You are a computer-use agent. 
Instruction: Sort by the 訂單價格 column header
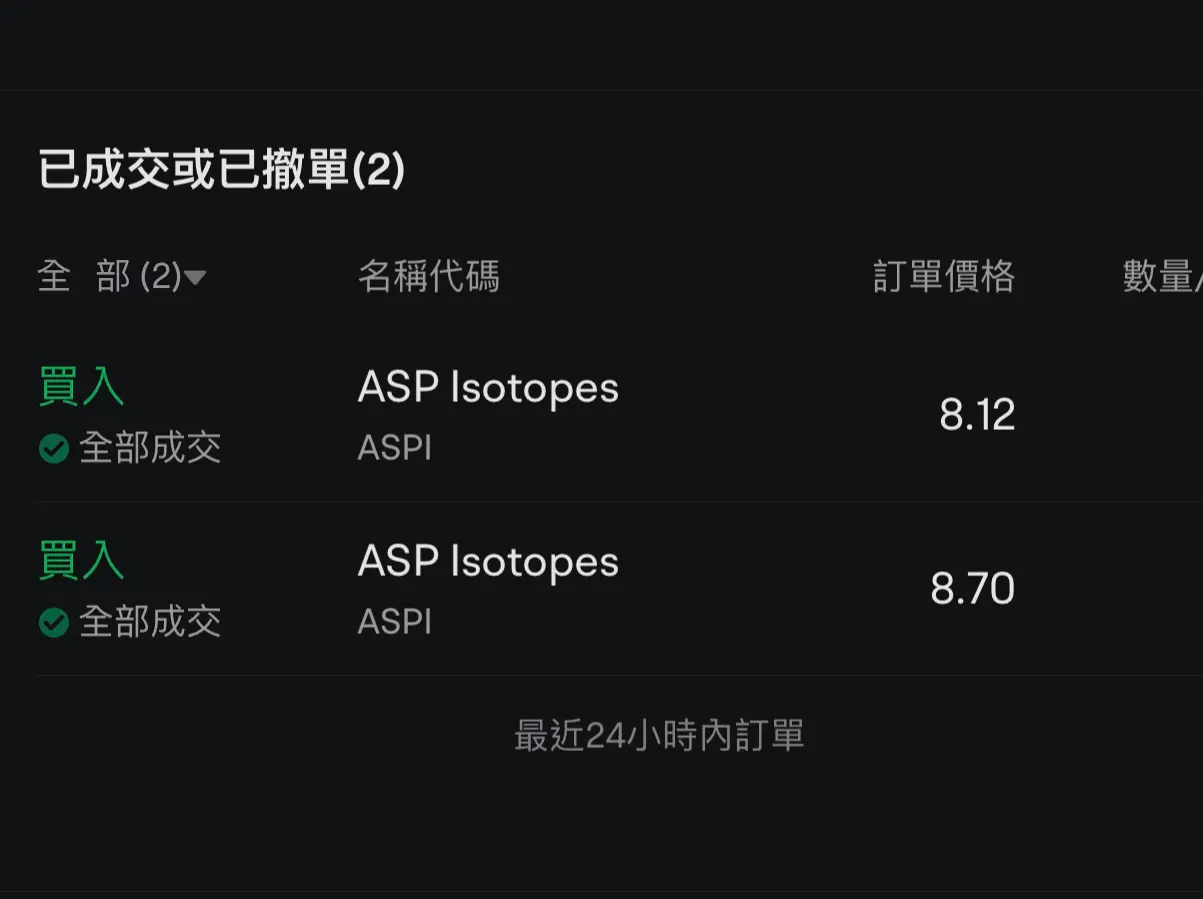coord(944,277)
